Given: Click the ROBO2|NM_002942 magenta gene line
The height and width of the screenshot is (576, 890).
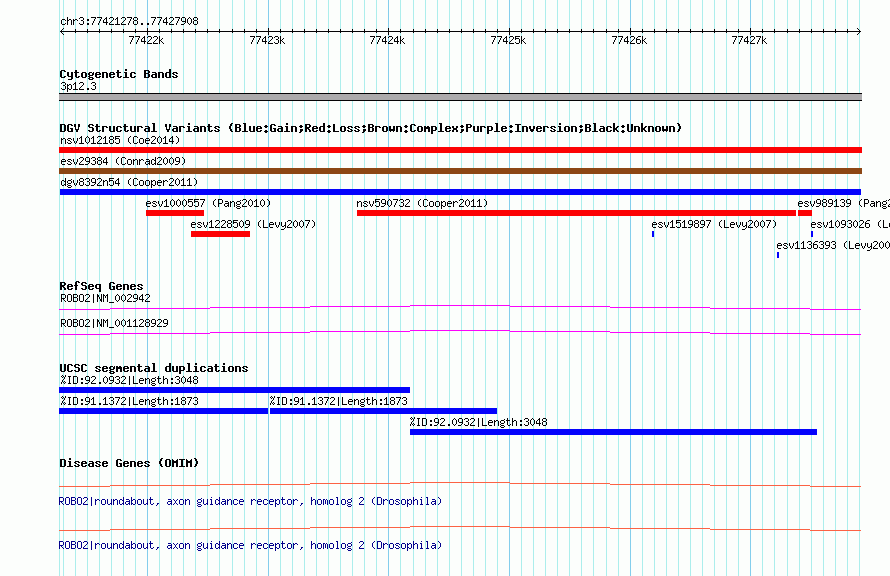Looking at the screenshot, I should 460,308.
